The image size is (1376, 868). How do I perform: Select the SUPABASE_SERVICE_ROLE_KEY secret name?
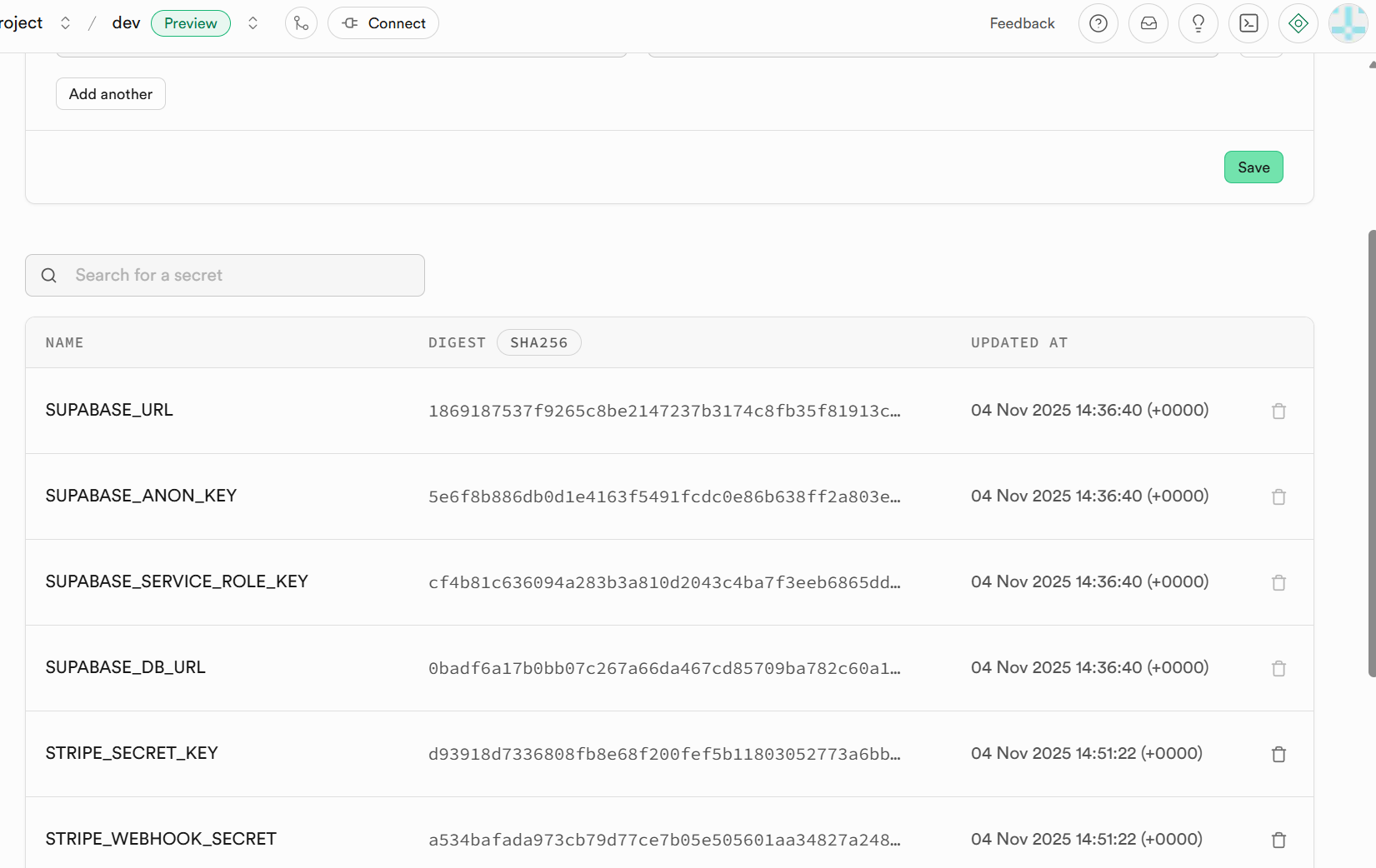(177, 581)
